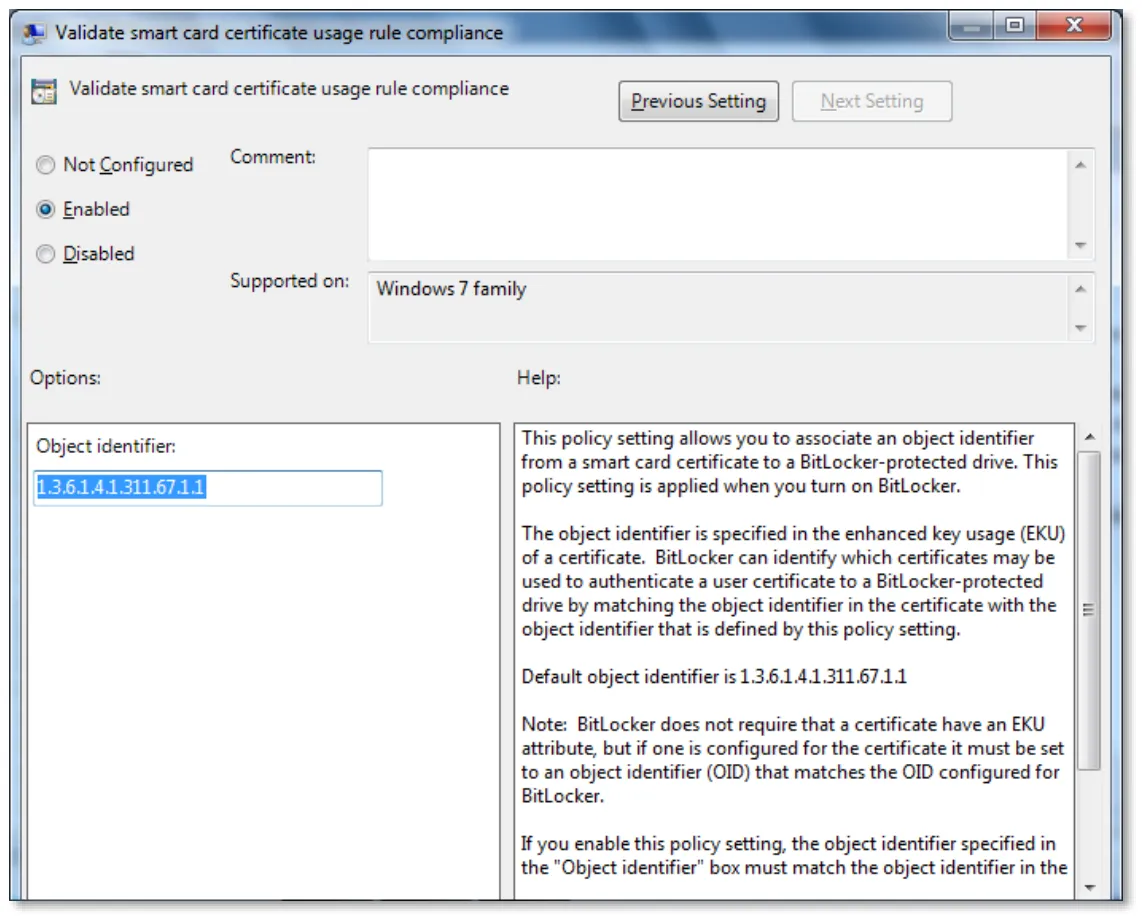Click the Supported on scroll up arrow

1081,289
